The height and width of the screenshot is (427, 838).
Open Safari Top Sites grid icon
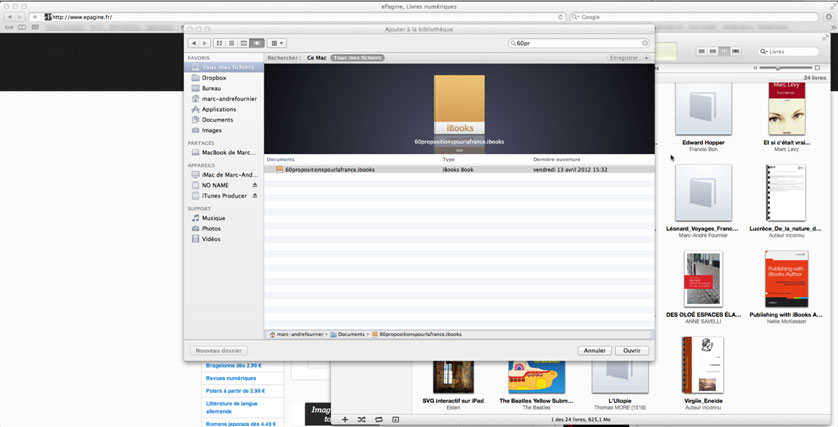(x=35, y=27)
